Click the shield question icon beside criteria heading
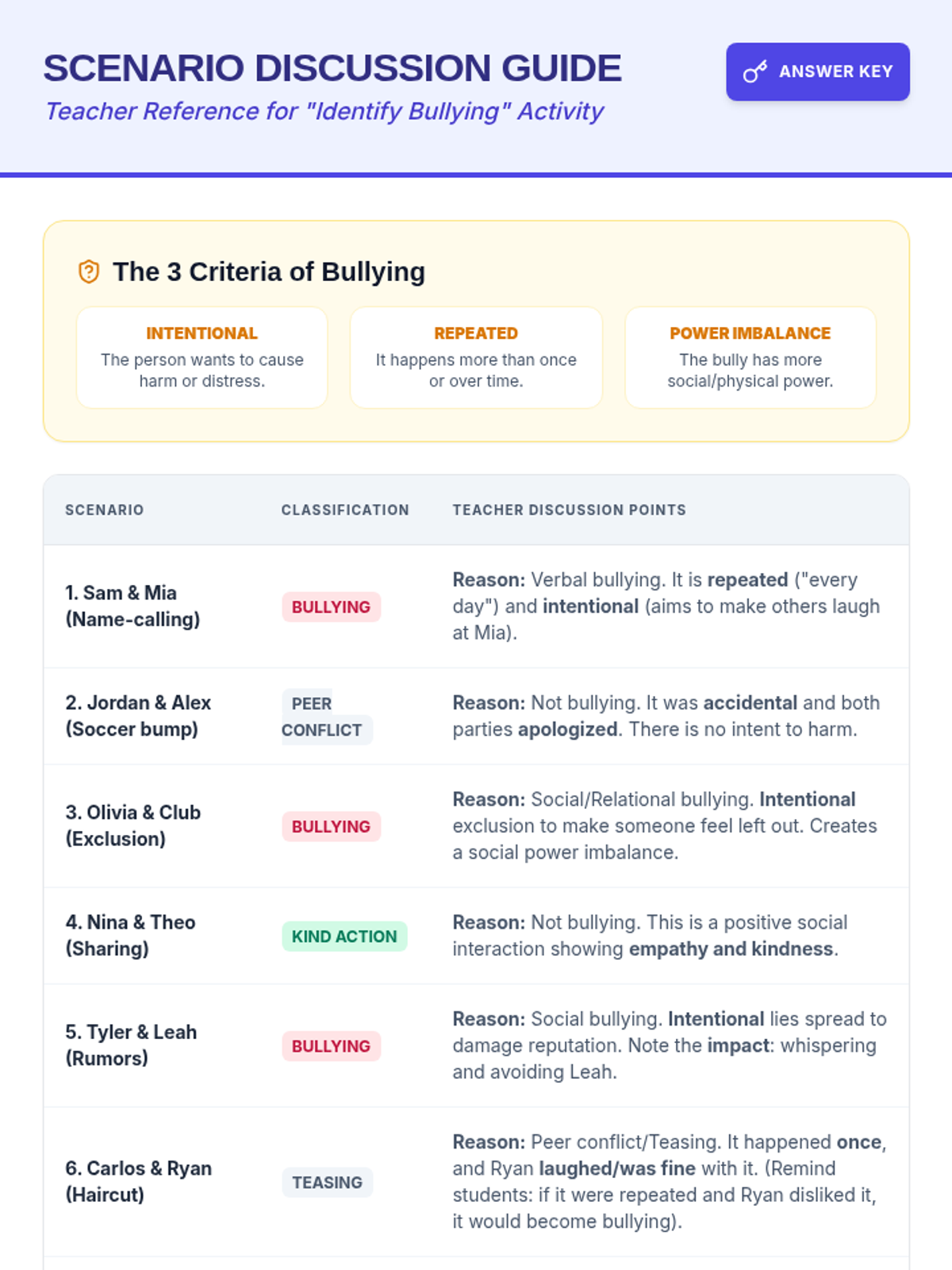 click(89, 271)
